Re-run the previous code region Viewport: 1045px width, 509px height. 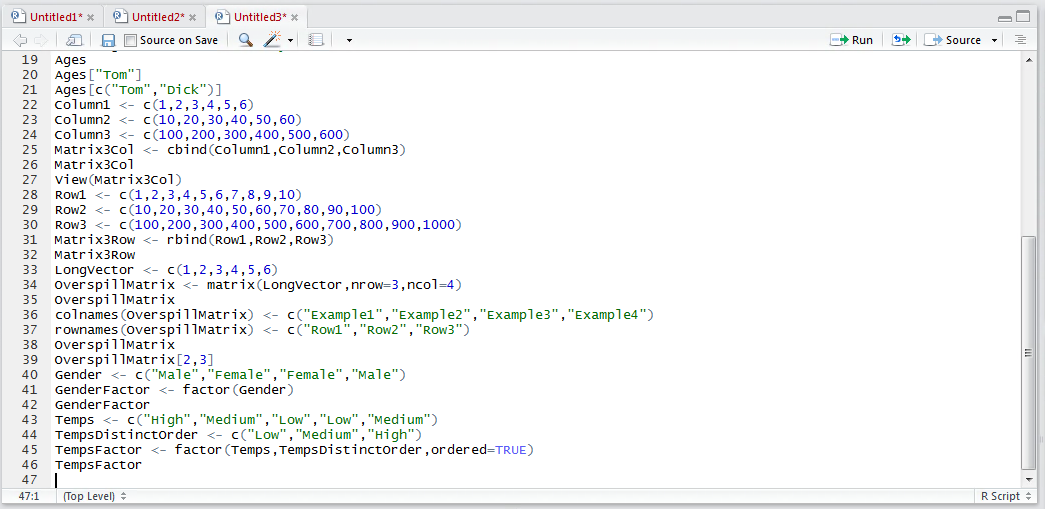coord(901,40)
